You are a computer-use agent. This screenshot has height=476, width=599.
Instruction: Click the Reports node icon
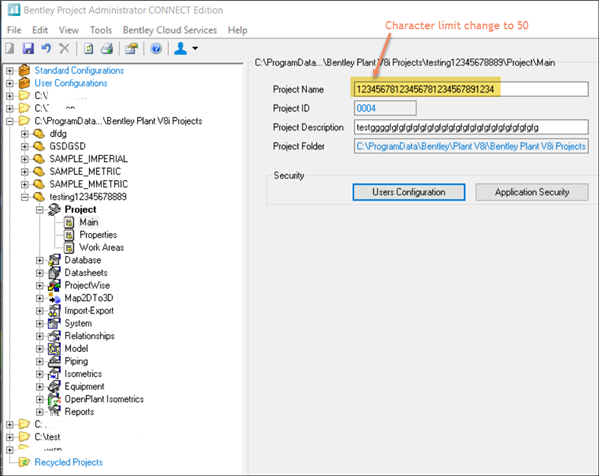pyautogui.click(x=54, y=411)
